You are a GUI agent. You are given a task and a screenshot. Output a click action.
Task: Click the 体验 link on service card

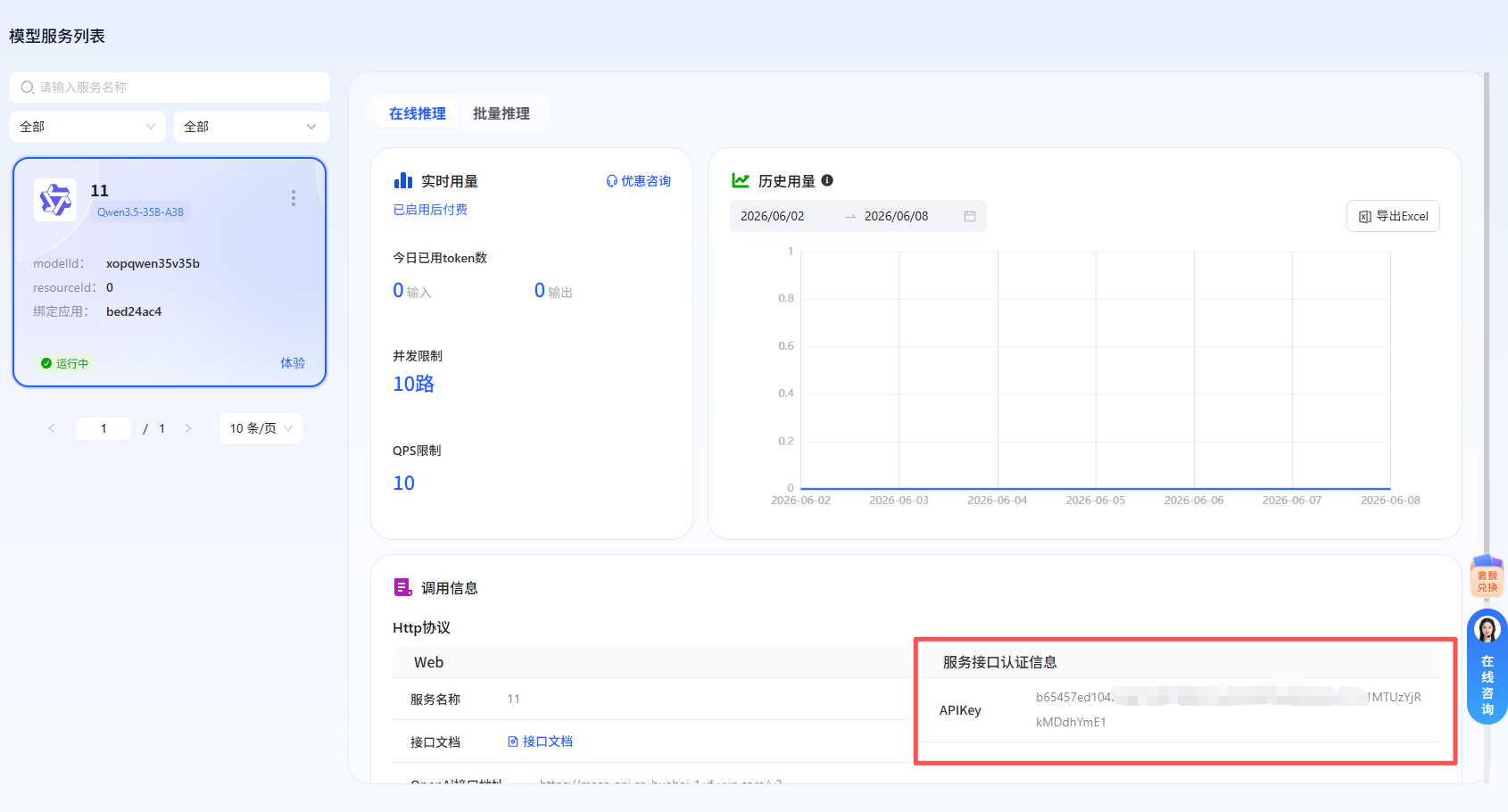293,363
